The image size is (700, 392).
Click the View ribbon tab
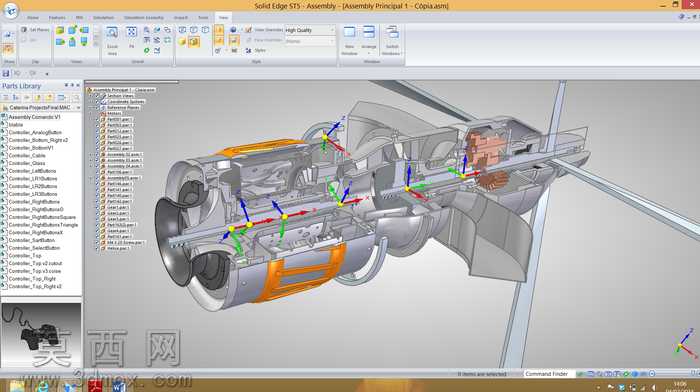223,17
